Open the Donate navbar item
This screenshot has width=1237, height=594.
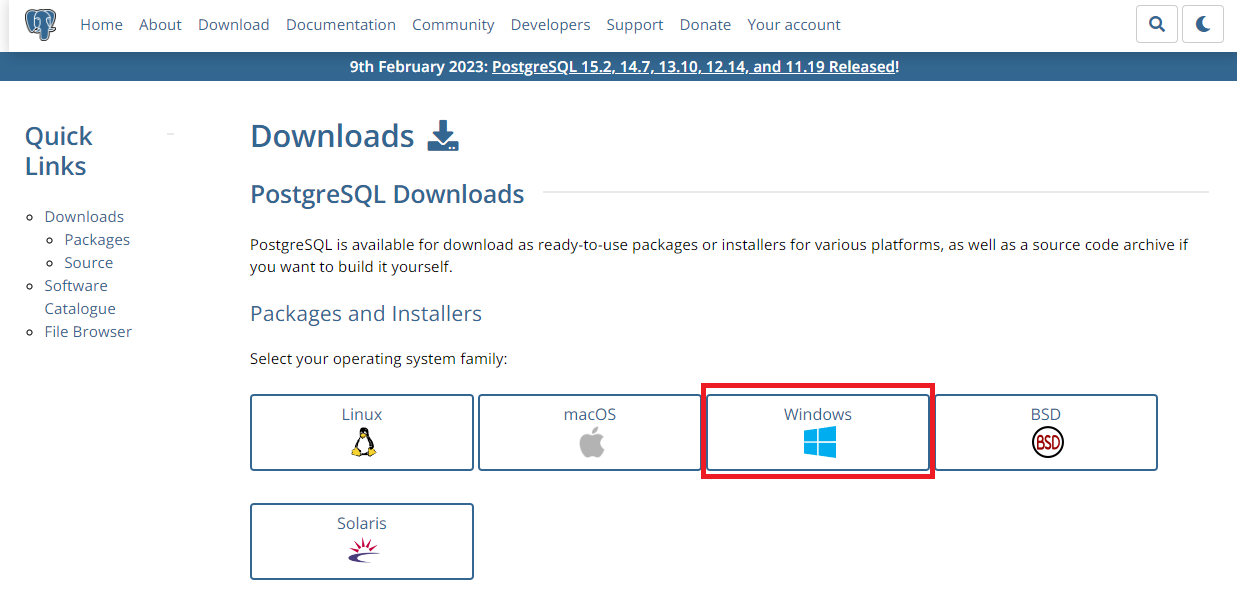(x=705, y=24)
